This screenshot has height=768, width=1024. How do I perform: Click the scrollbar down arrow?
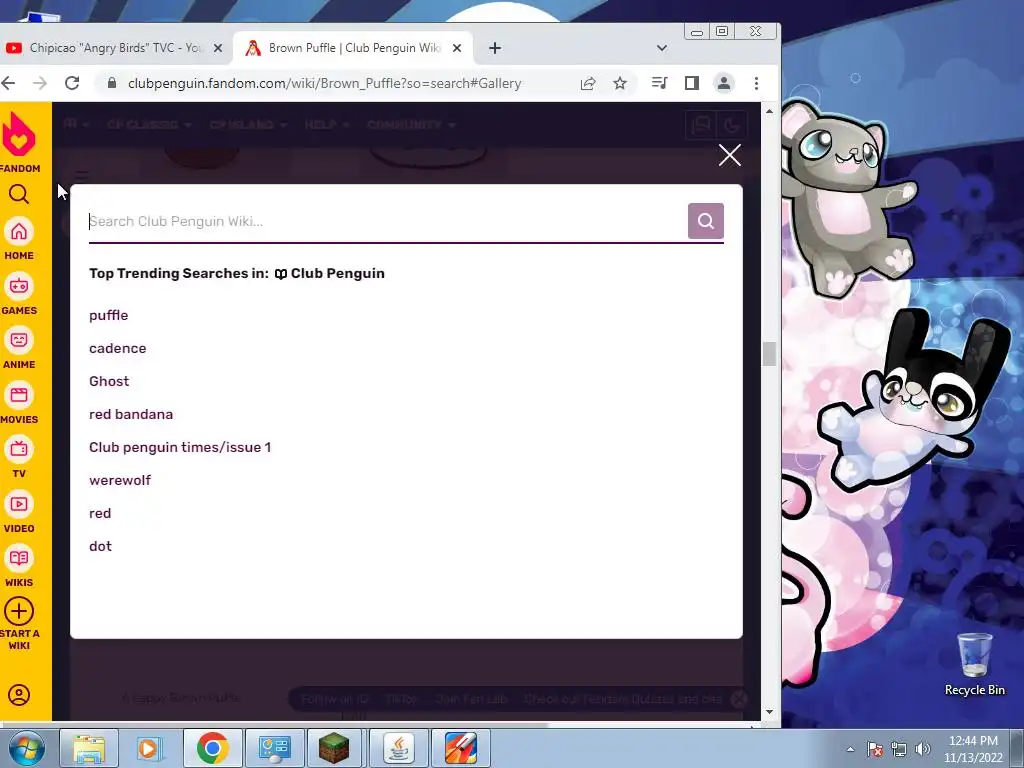coord(769,711)
